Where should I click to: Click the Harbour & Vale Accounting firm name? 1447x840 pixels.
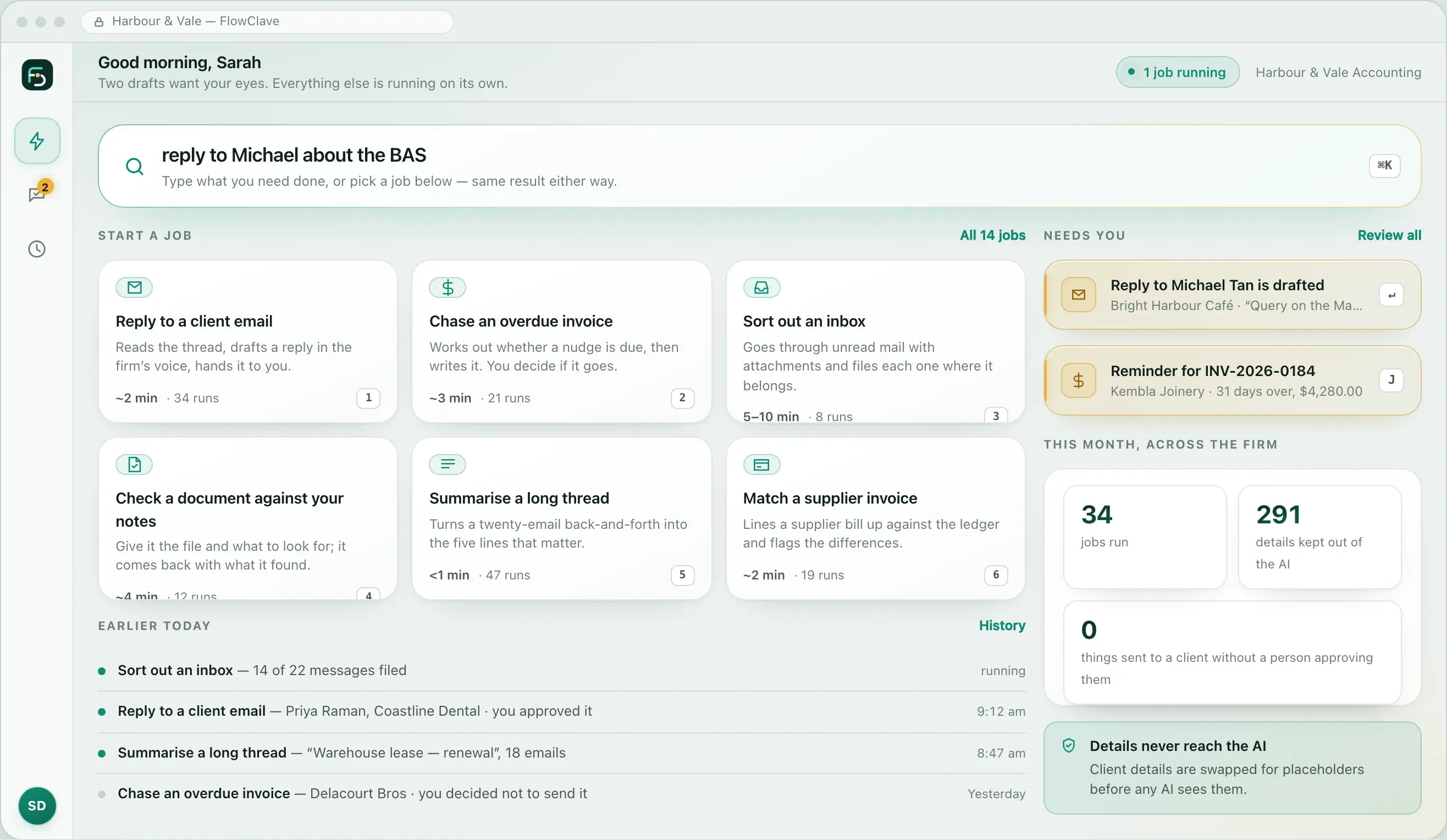(x=1339, y=73)
